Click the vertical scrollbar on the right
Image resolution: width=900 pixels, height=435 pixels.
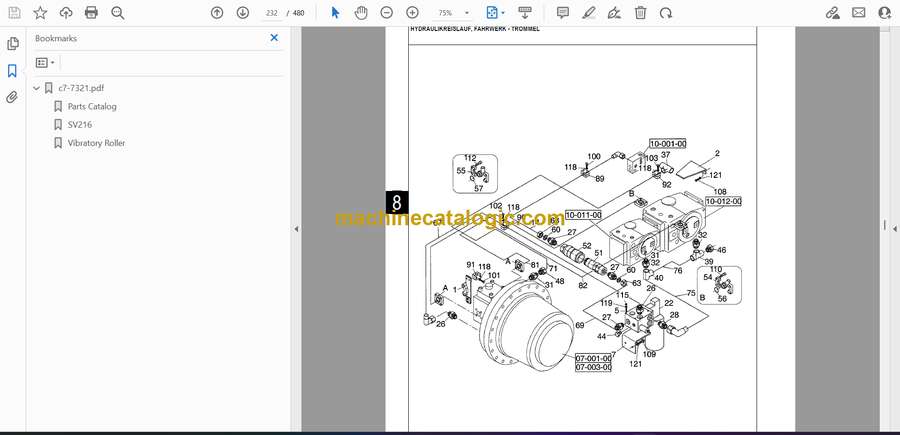point(885,225)
